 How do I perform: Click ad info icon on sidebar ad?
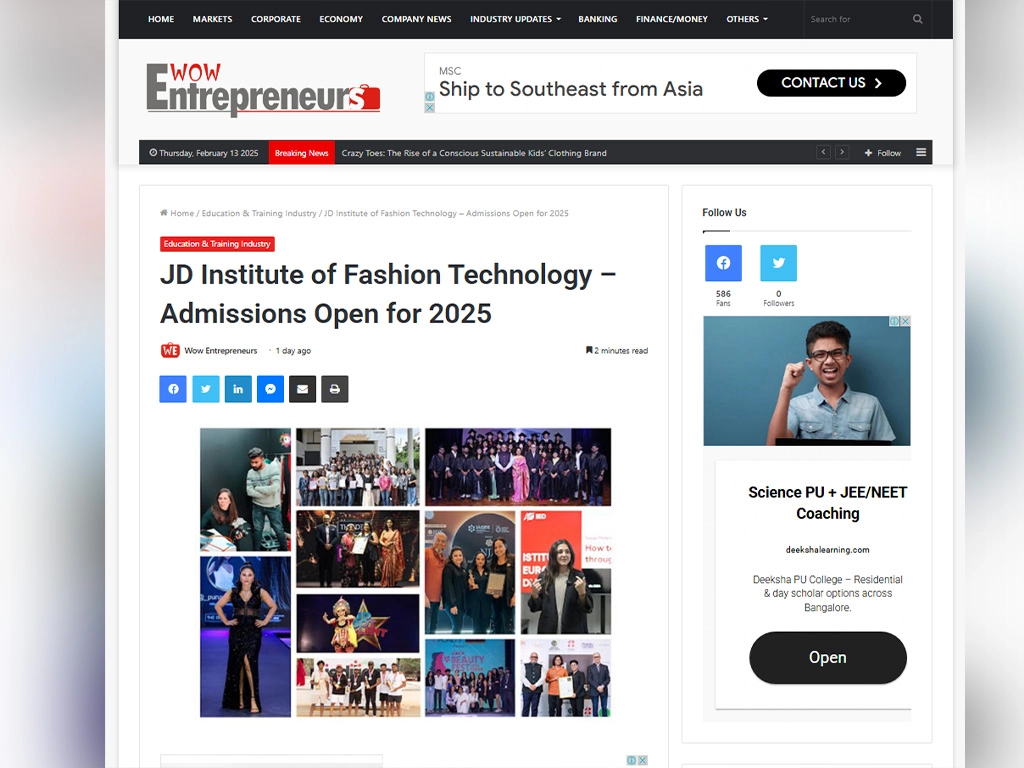pyautogui.click(x=894, y=321)
